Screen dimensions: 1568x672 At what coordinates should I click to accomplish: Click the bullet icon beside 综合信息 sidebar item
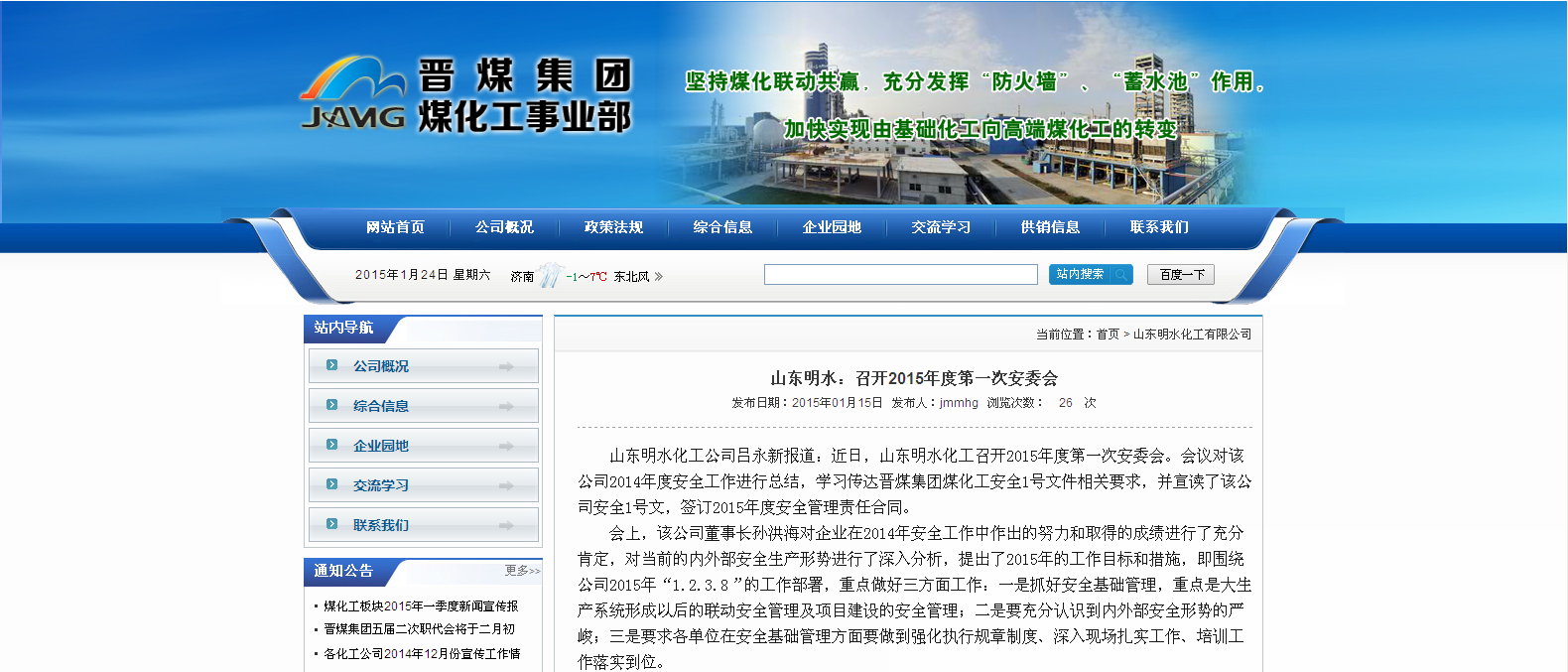[x=332, y=405]
